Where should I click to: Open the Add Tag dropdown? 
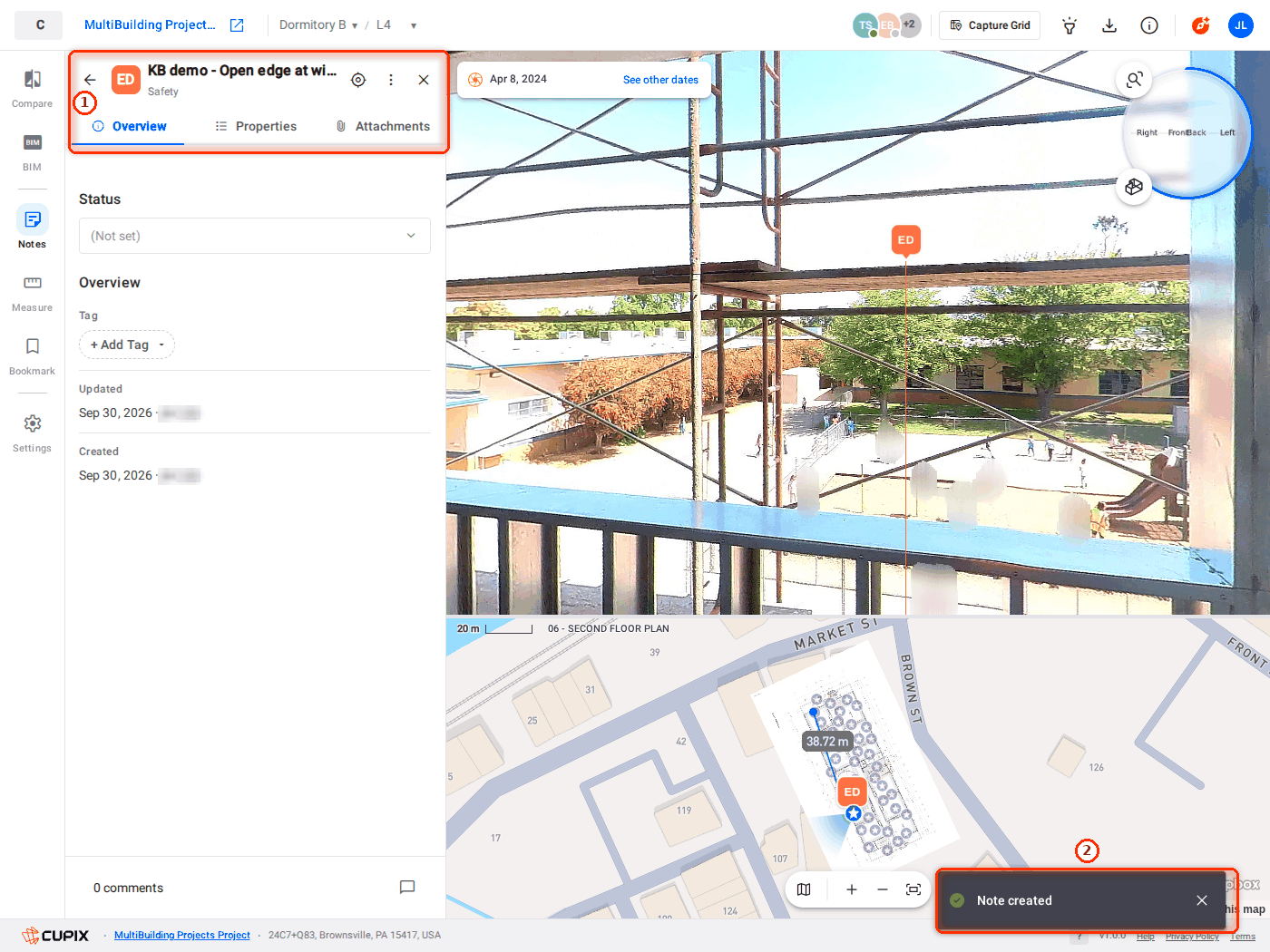pos(127,345)
